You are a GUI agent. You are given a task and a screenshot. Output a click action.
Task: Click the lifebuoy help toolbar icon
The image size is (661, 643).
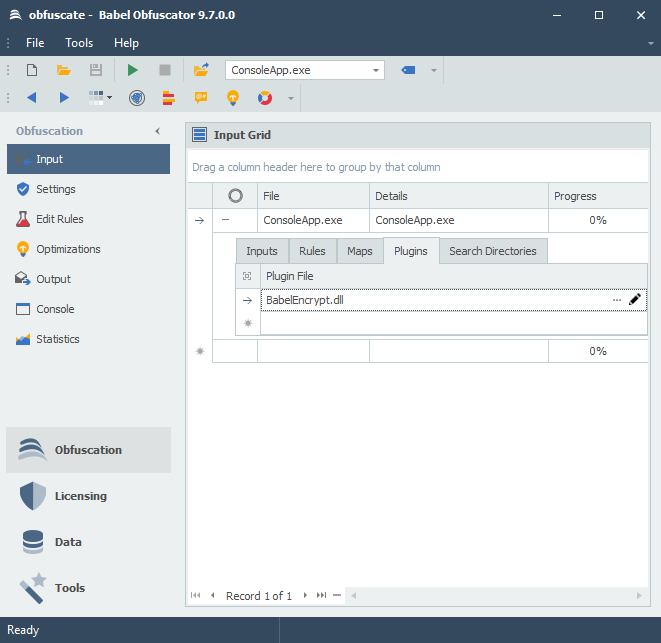pyautogui.click(x=265, y=98)
